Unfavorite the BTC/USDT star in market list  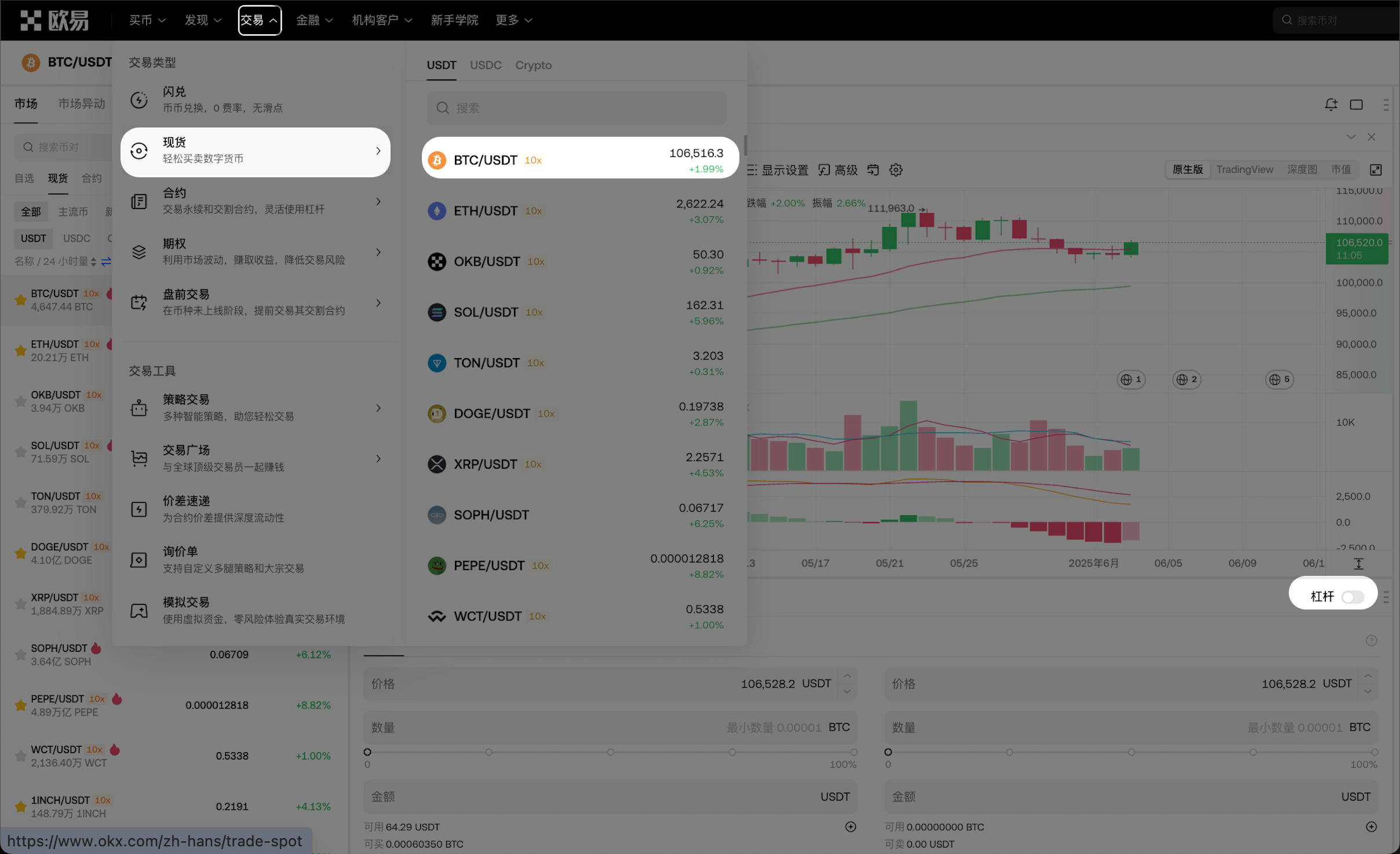[x=20, y=300]
